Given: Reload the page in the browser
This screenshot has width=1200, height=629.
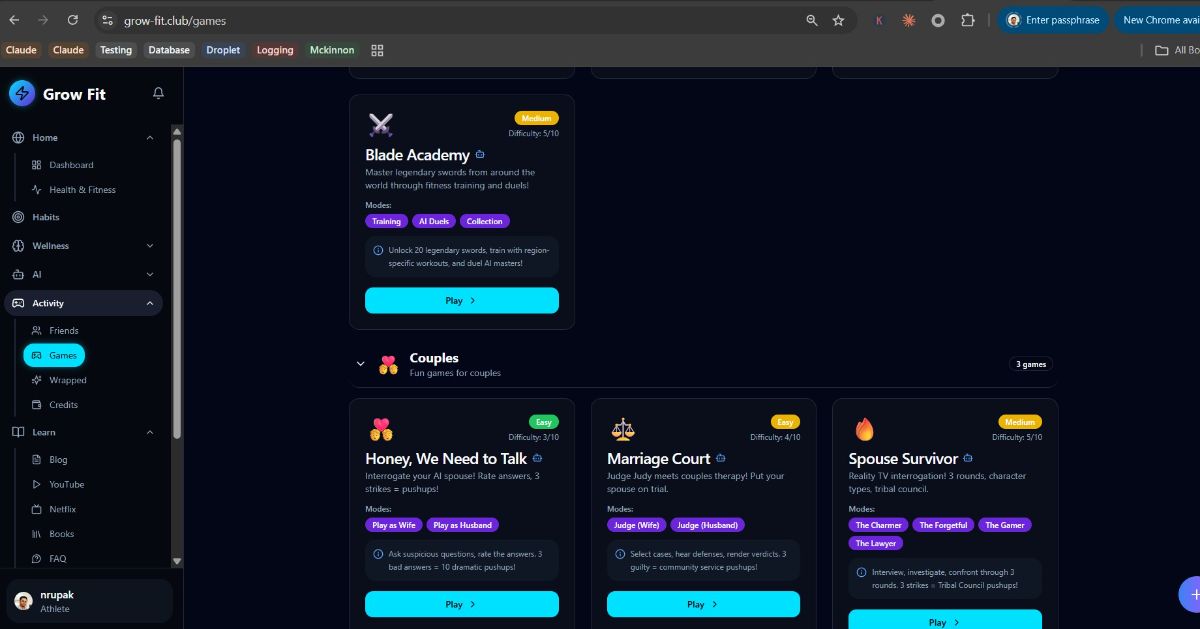Looking at the screenshot, I should [x=72, y=20].
